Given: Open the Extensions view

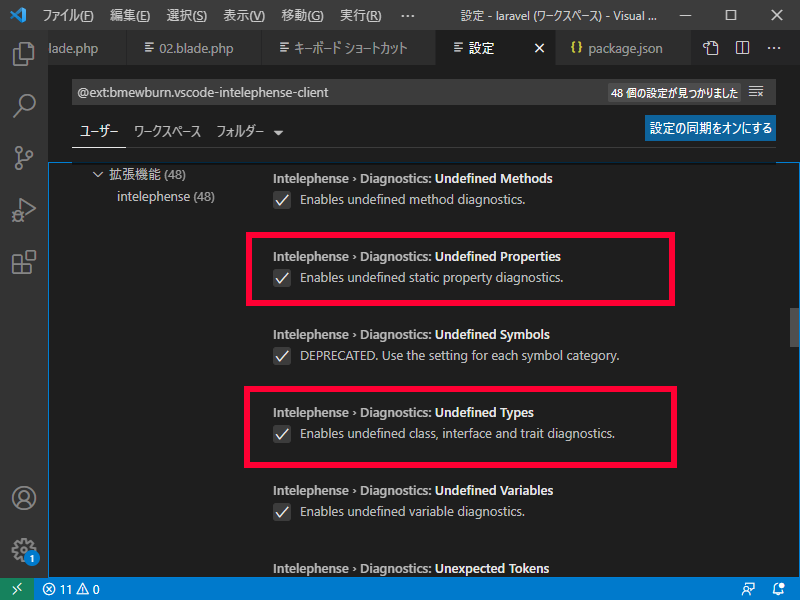Looking at the screenshot, I should (23, 262).
